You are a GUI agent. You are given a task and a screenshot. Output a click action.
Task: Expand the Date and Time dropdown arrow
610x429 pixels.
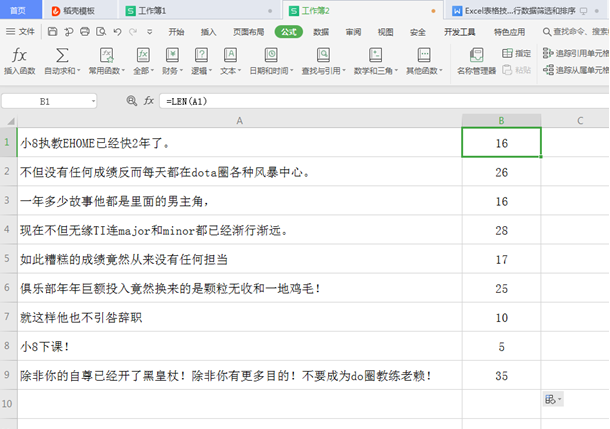pyautogui.click(x=292, y=70)
